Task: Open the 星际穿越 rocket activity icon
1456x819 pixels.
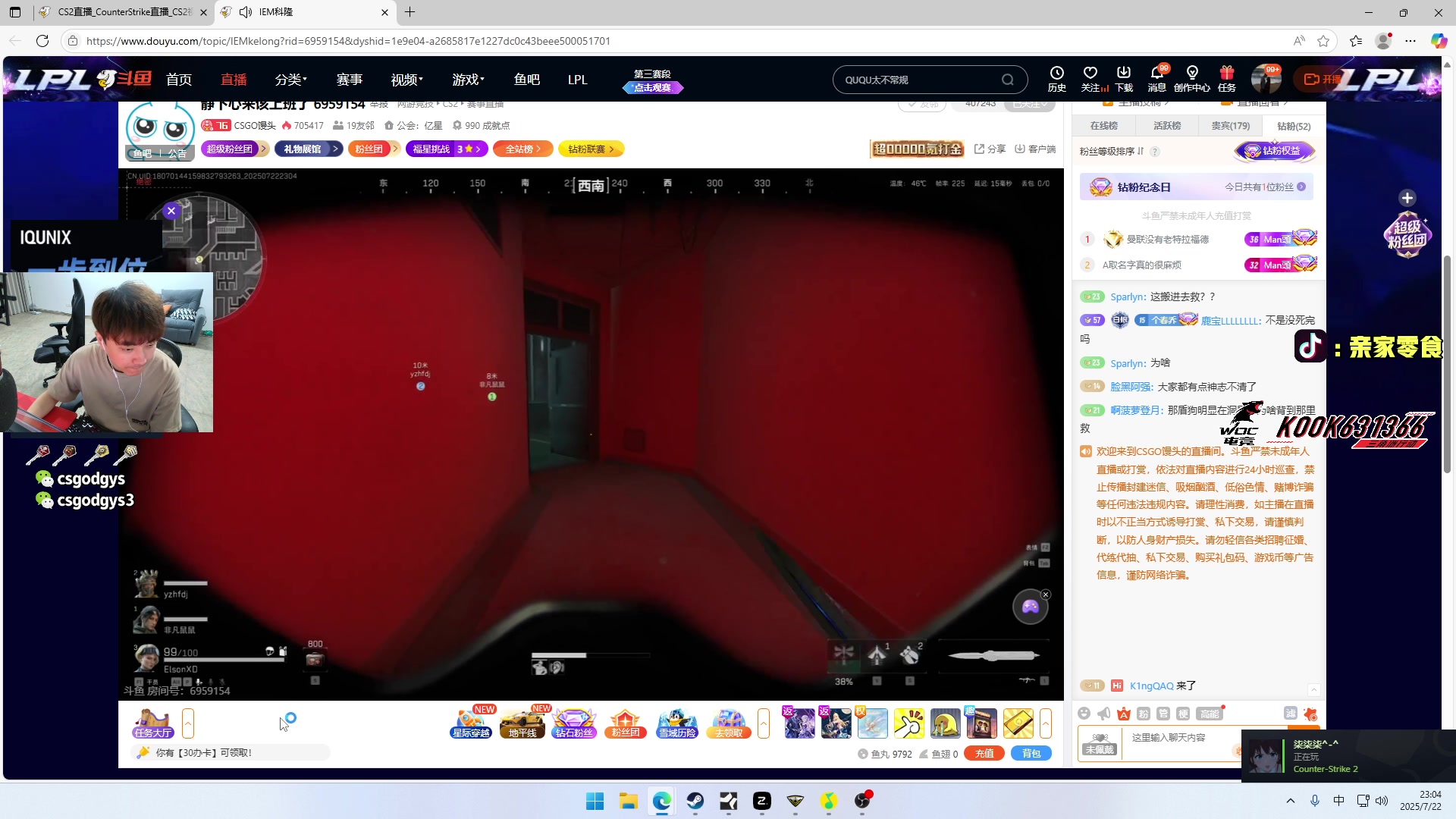Action: (471, 723)
